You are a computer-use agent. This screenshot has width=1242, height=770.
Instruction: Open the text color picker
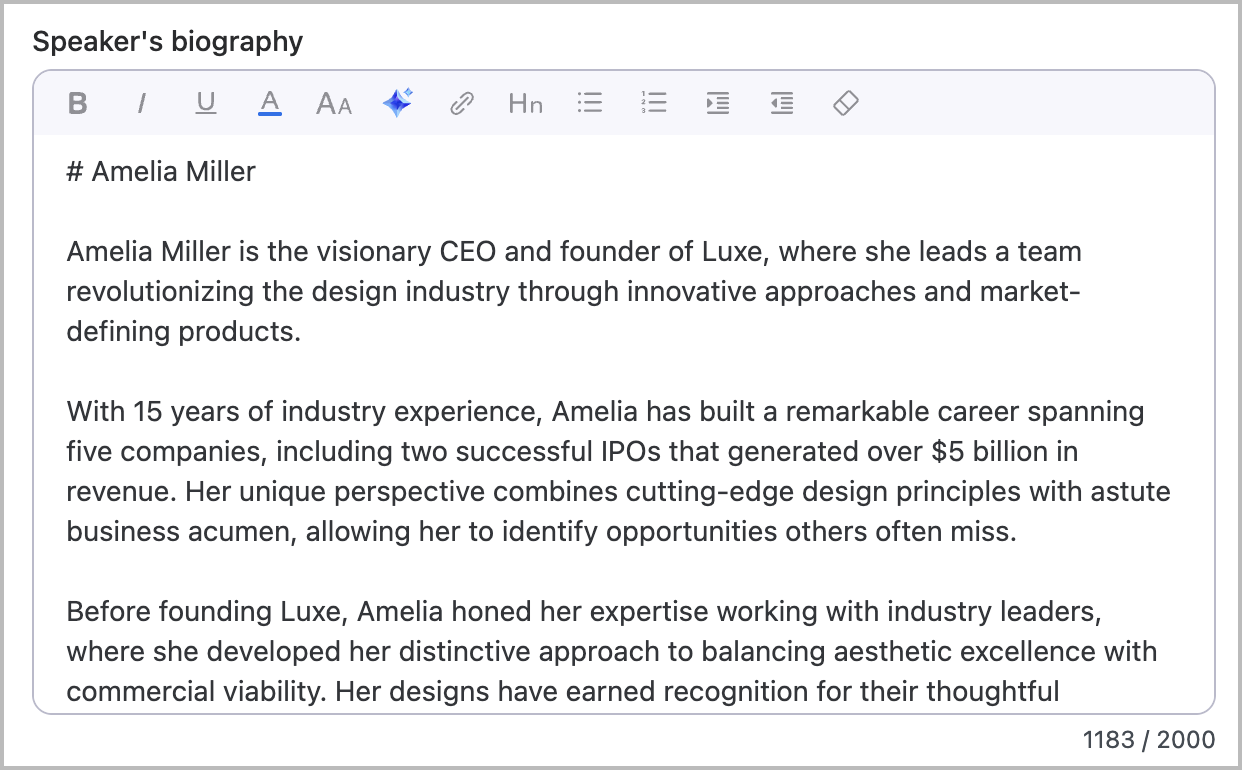point(269,103)
